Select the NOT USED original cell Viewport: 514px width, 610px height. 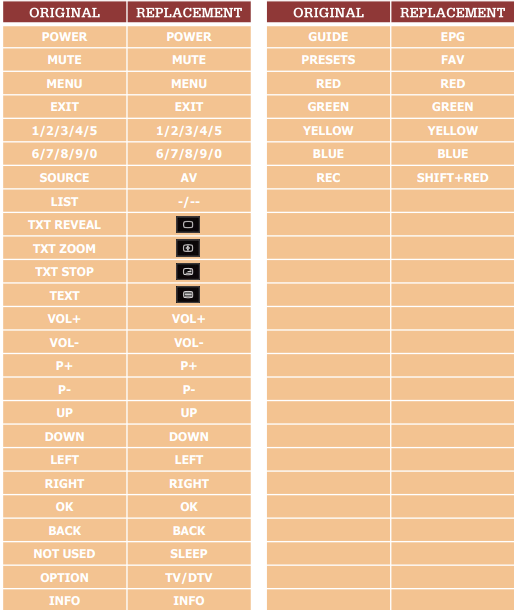coord(65,554)
